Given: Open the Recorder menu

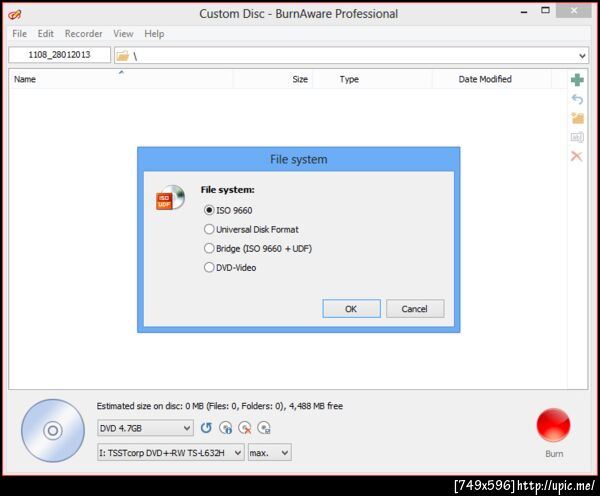Looking at the screenshot, I should coord(83,34).
